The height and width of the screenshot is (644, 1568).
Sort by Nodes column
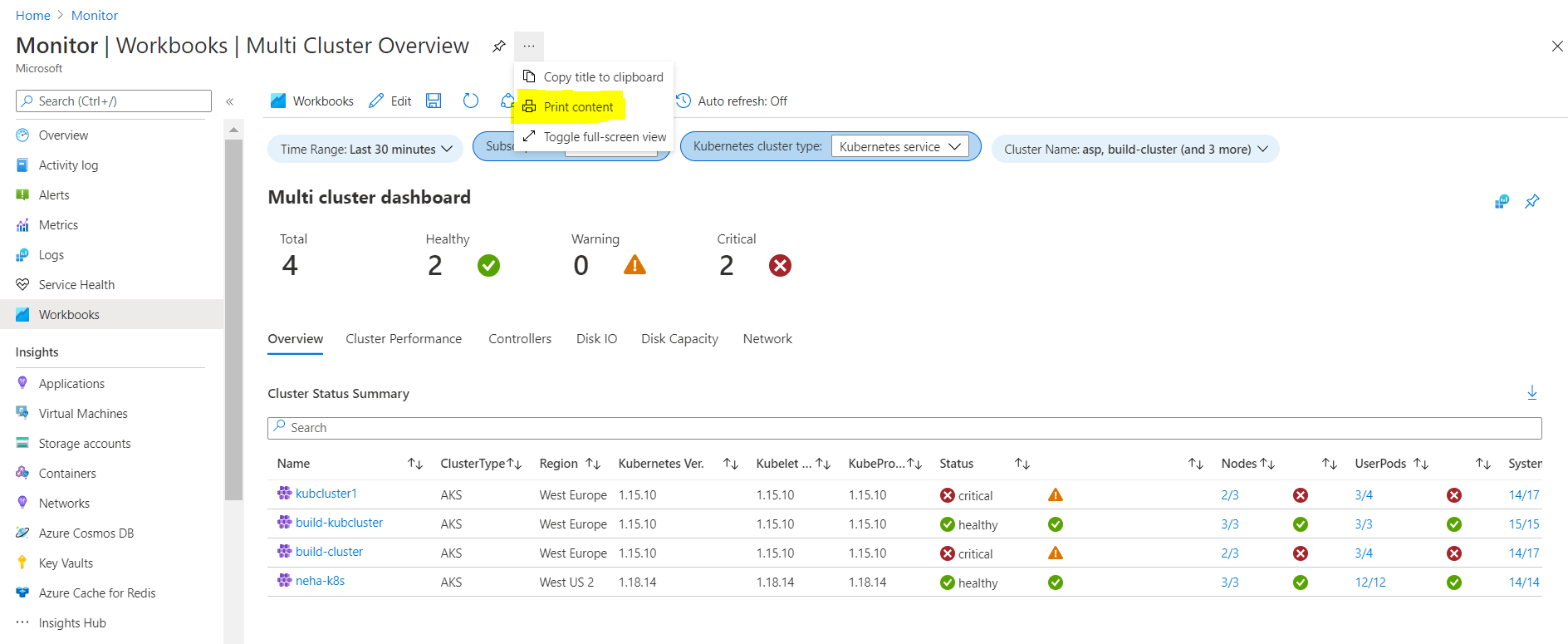[x=1267, y=464]
